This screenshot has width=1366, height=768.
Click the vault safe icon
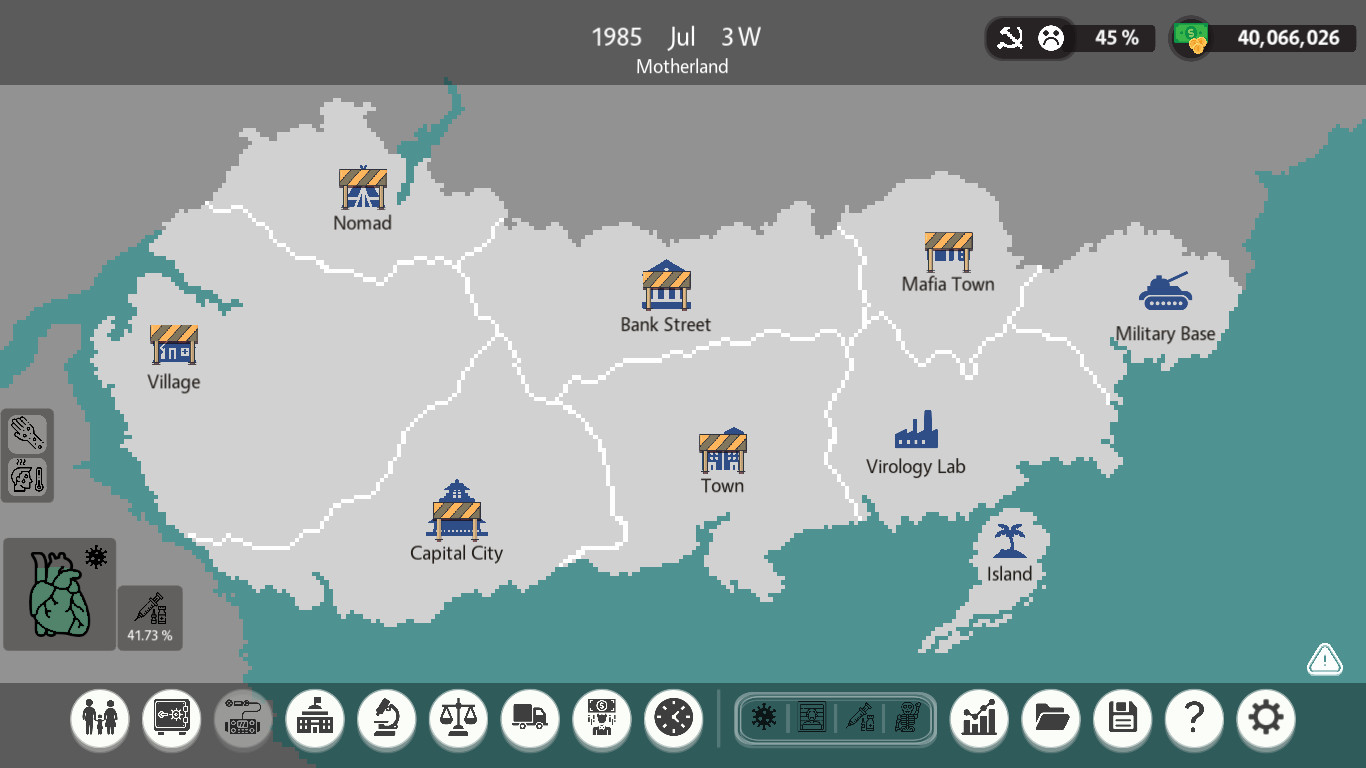[171, 718]
